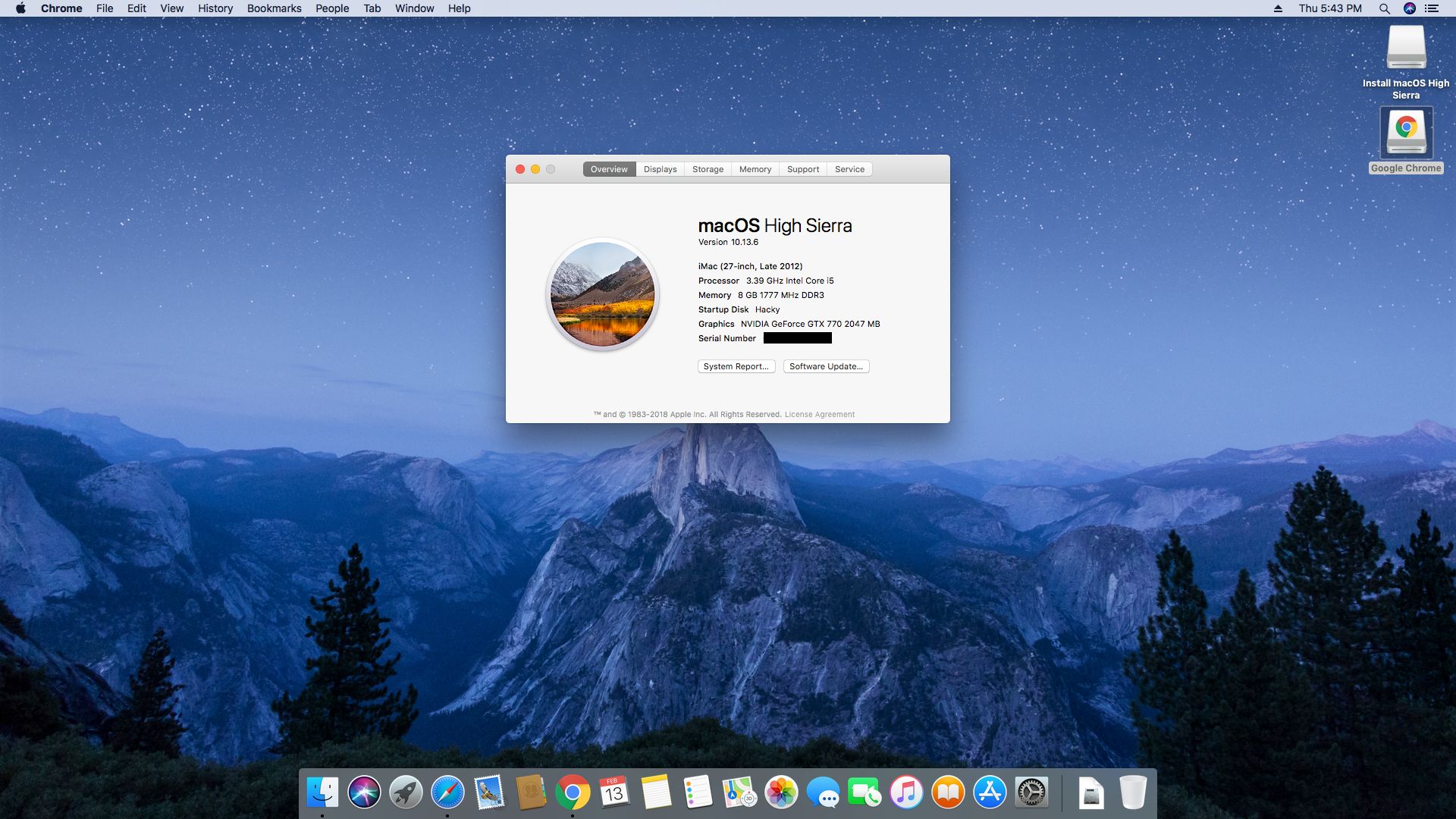Open the License Agreement link
This screenshot has width=1456, height=819.
819,414
